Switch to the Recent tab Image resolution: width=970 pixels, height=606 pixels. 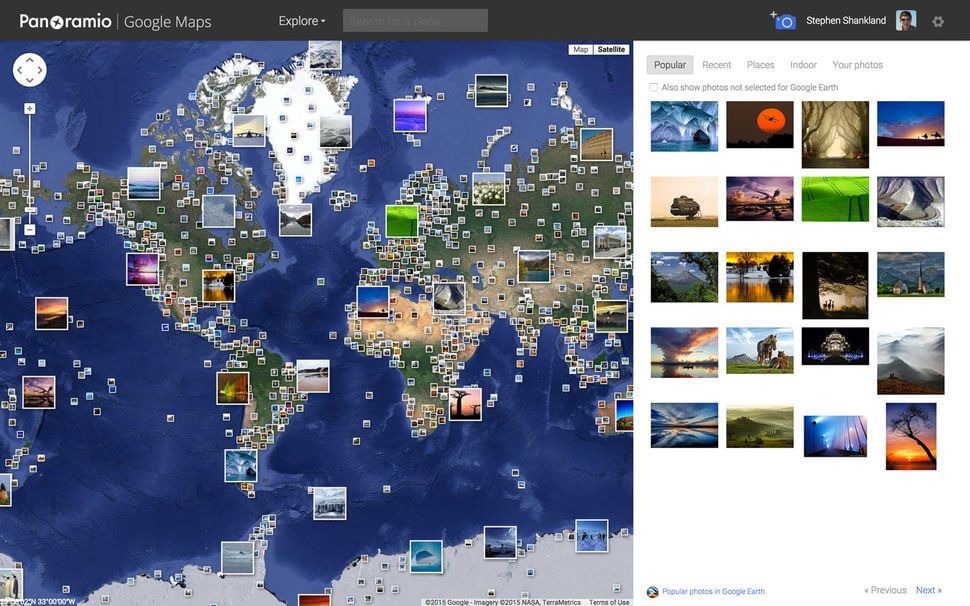tap(716, 64)
